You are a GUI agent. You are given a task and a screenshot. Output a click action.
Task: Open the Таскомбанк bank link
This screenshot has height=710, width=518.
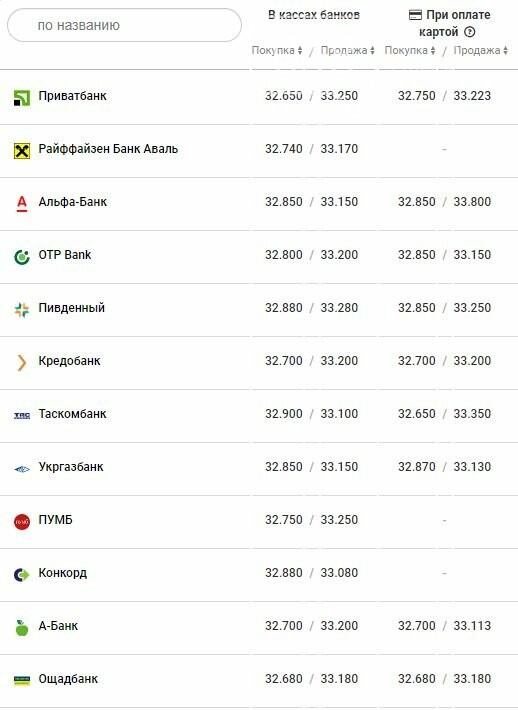point(72,414)
